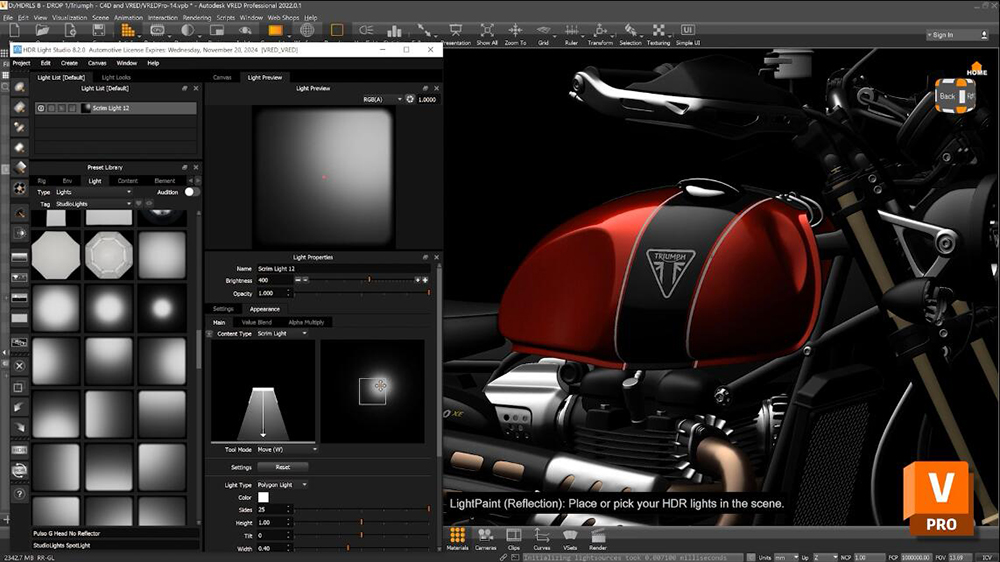The width and height of the screenshot is (1000, 562).
Task: Open the Content Type Scrim Light dropdown
Action: tap(282, 334)
